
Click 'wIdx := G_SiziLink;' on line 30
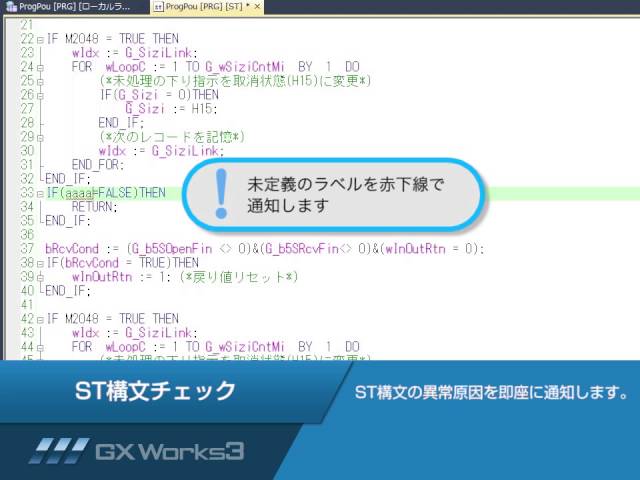click(161, 151)
